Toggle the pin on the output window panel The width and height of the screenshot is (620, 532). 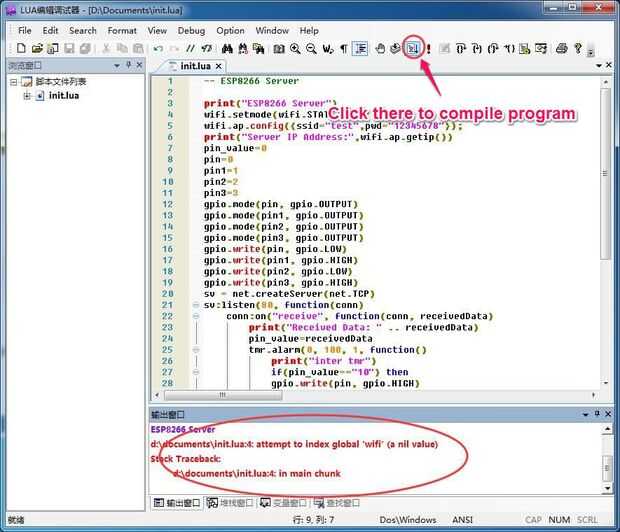(597, 414)
